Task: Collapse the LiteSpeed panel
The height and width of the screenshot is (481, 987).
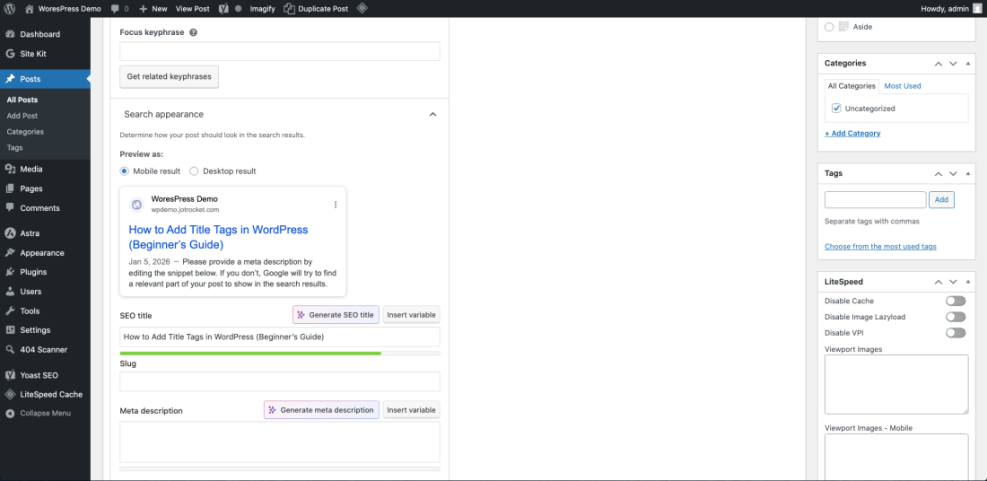Action: [967, 282]
